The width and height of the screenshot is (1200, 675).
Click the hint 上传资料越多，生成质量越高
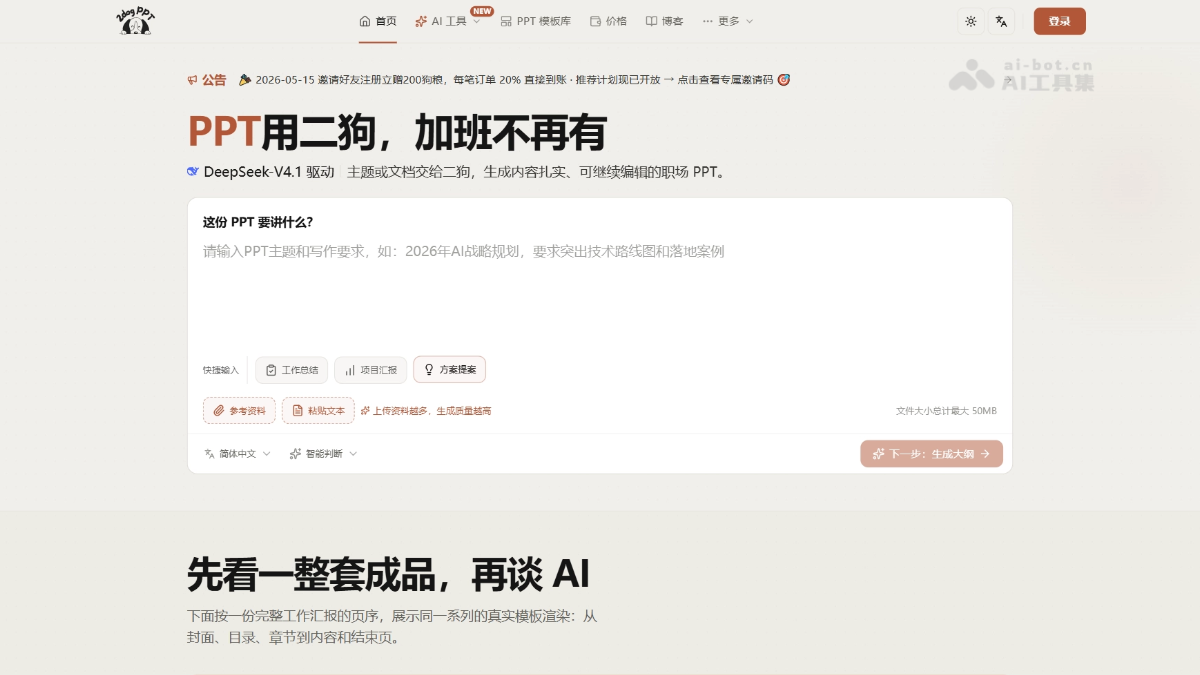[x=426, y=411]
